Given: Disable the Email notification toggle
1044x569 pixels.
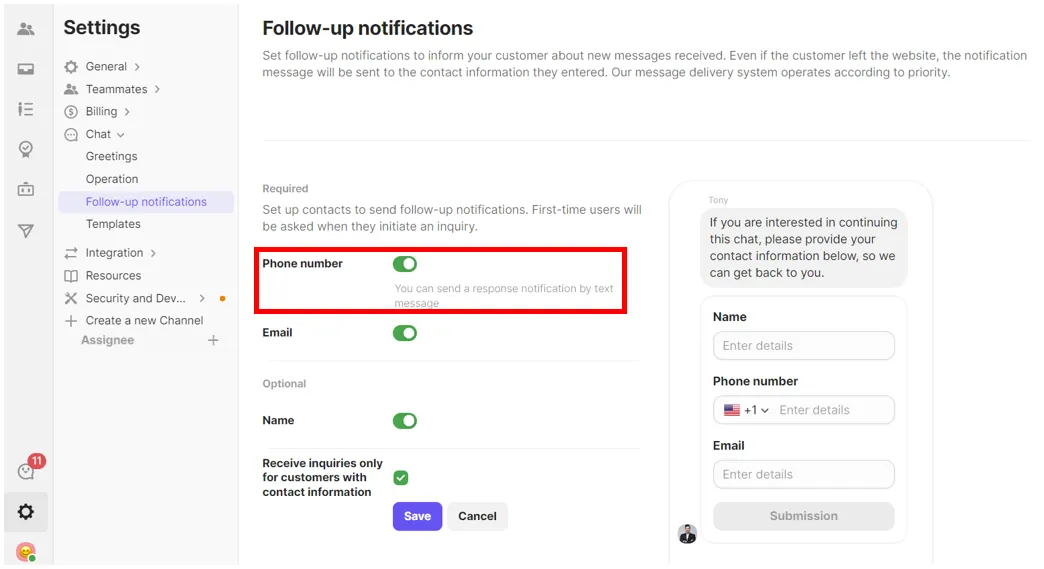Looking at the screenshot, I should [x=405, y=333].
